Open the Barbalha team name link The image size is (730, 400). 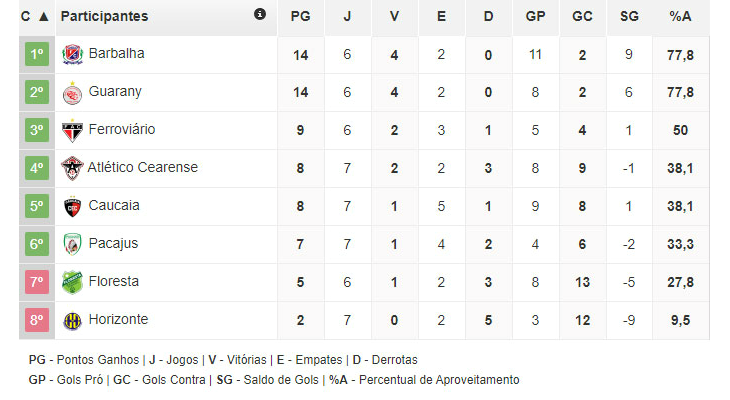[116, 53]
